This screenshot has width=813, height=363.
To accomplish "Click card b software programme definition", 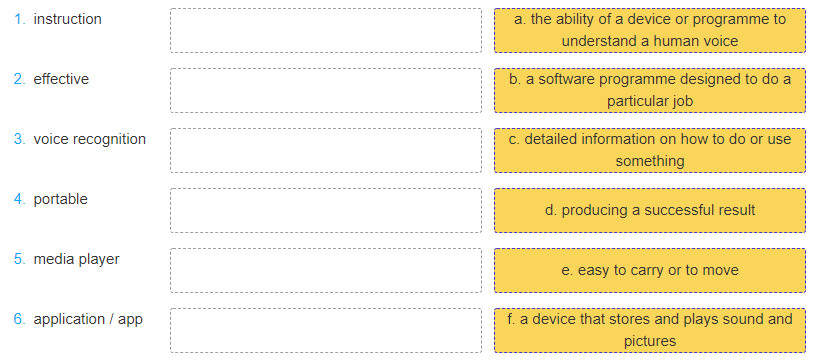I will 650,90.
